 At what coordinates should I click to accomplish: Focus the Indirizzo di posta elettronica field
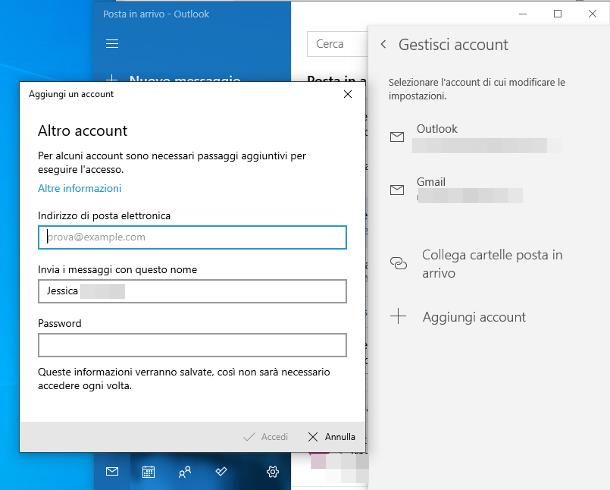(192, 237)
